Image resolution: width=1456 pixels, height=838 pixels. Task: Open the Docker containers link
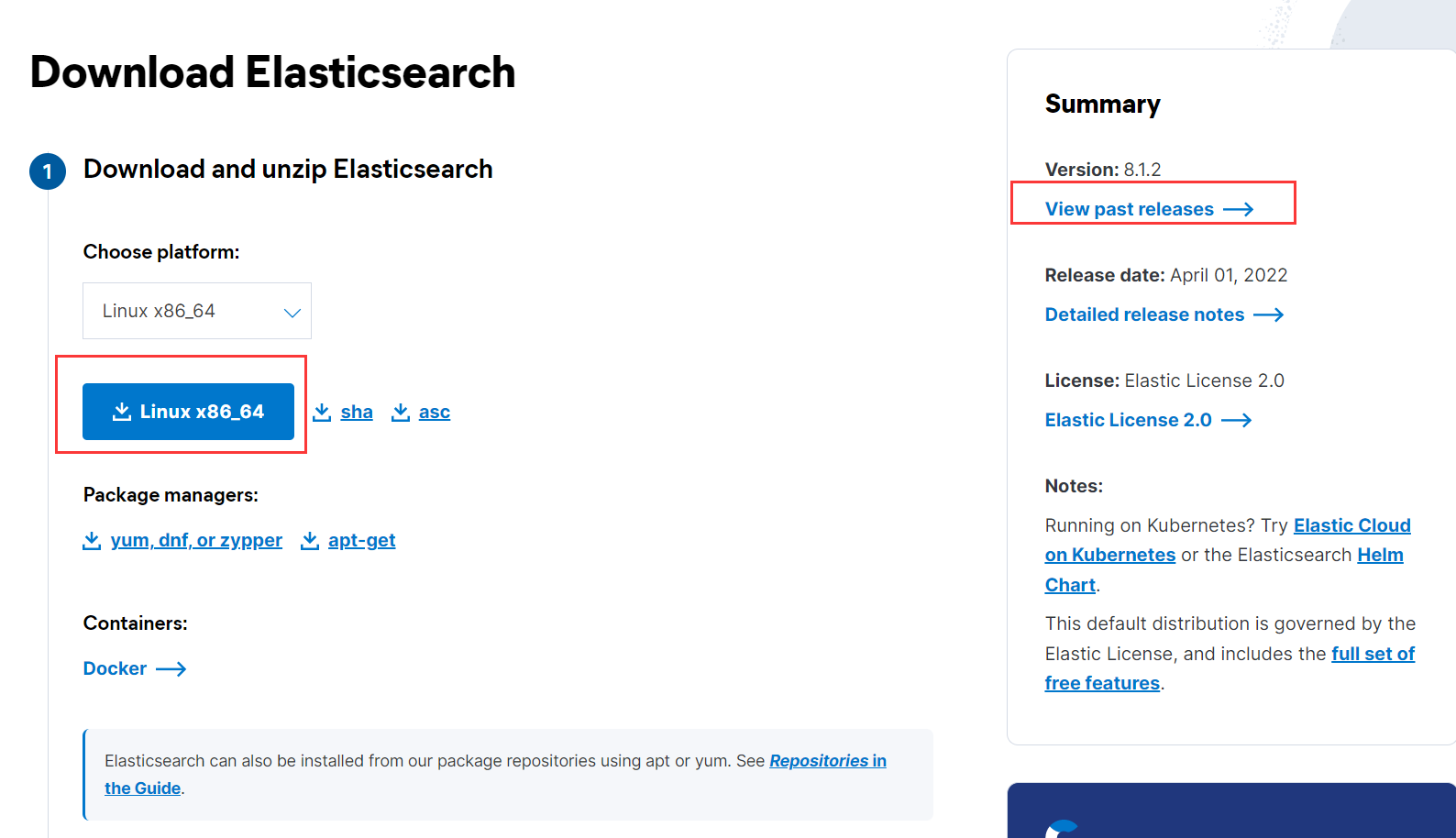tap(116, 669)
